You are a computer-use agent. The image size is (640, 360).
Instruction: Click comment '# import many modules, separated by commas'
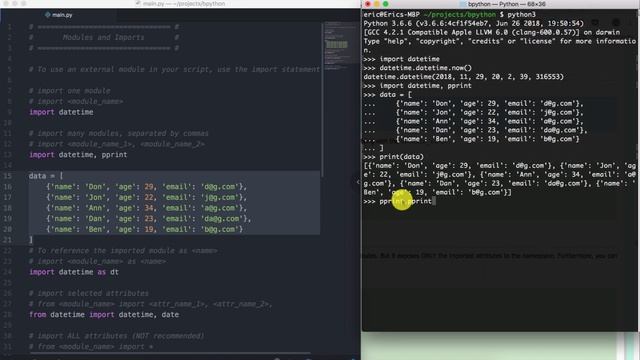point(119,133)
